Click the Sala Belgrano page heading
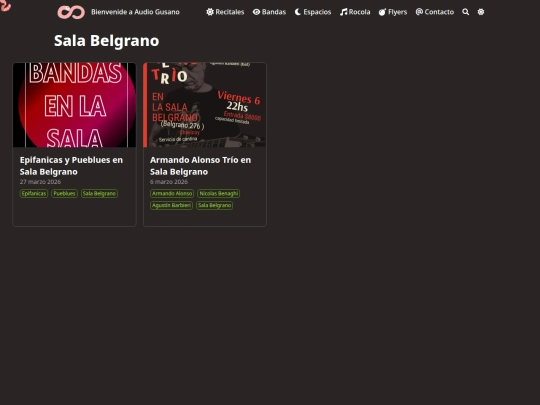The height and width of the screenshot is (405, 540). 106,41
